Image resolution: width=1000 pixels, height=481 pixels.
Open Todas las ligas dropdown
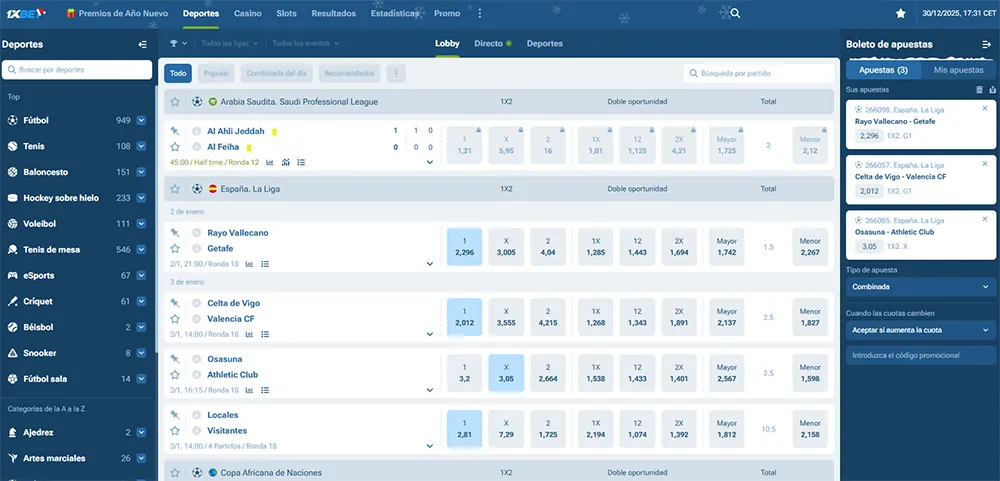click(229, 43)
